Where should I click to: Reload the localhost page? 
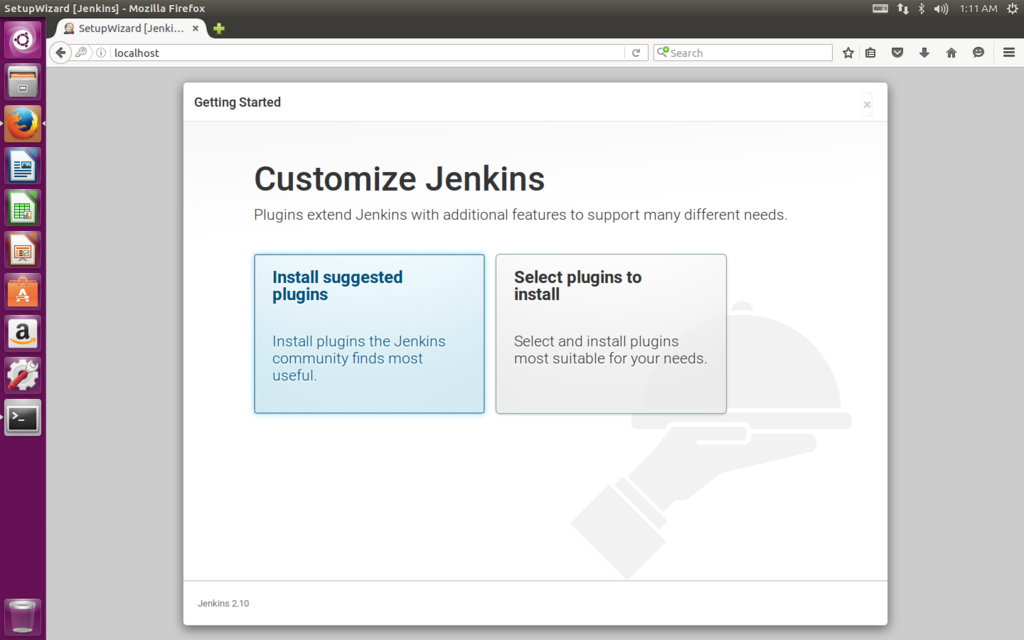(x=635, y=53)
